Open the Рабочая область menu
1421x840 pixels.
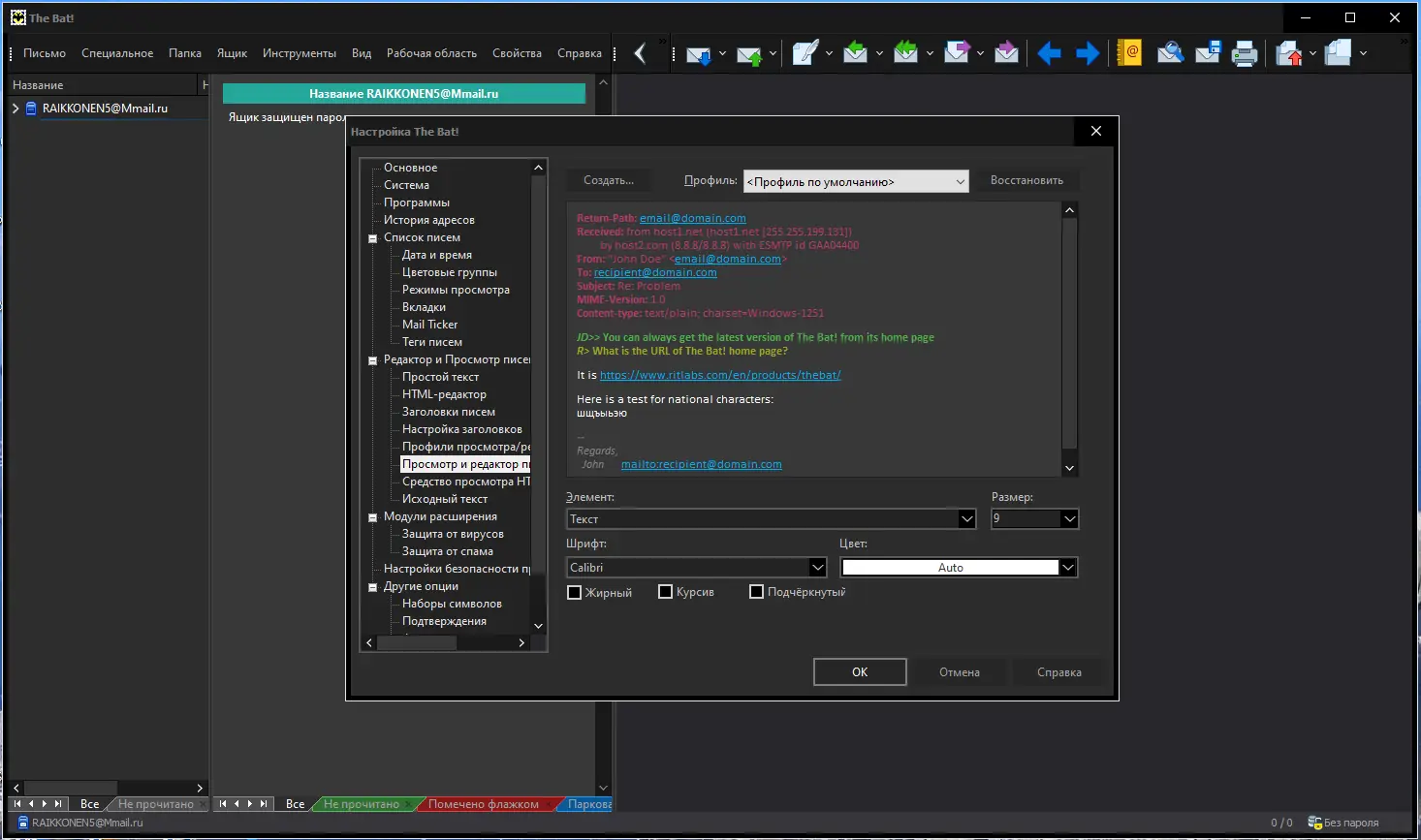tap(431, 53)
